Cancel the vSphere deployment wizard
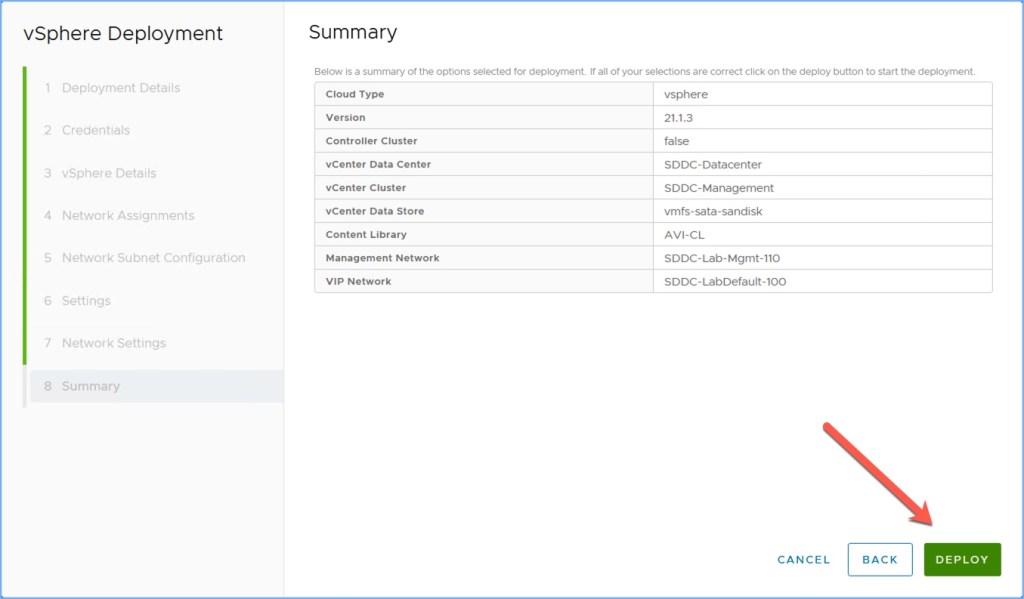Image resolution: width=1024 pixels, height=599 pixels. pos(803,560)
